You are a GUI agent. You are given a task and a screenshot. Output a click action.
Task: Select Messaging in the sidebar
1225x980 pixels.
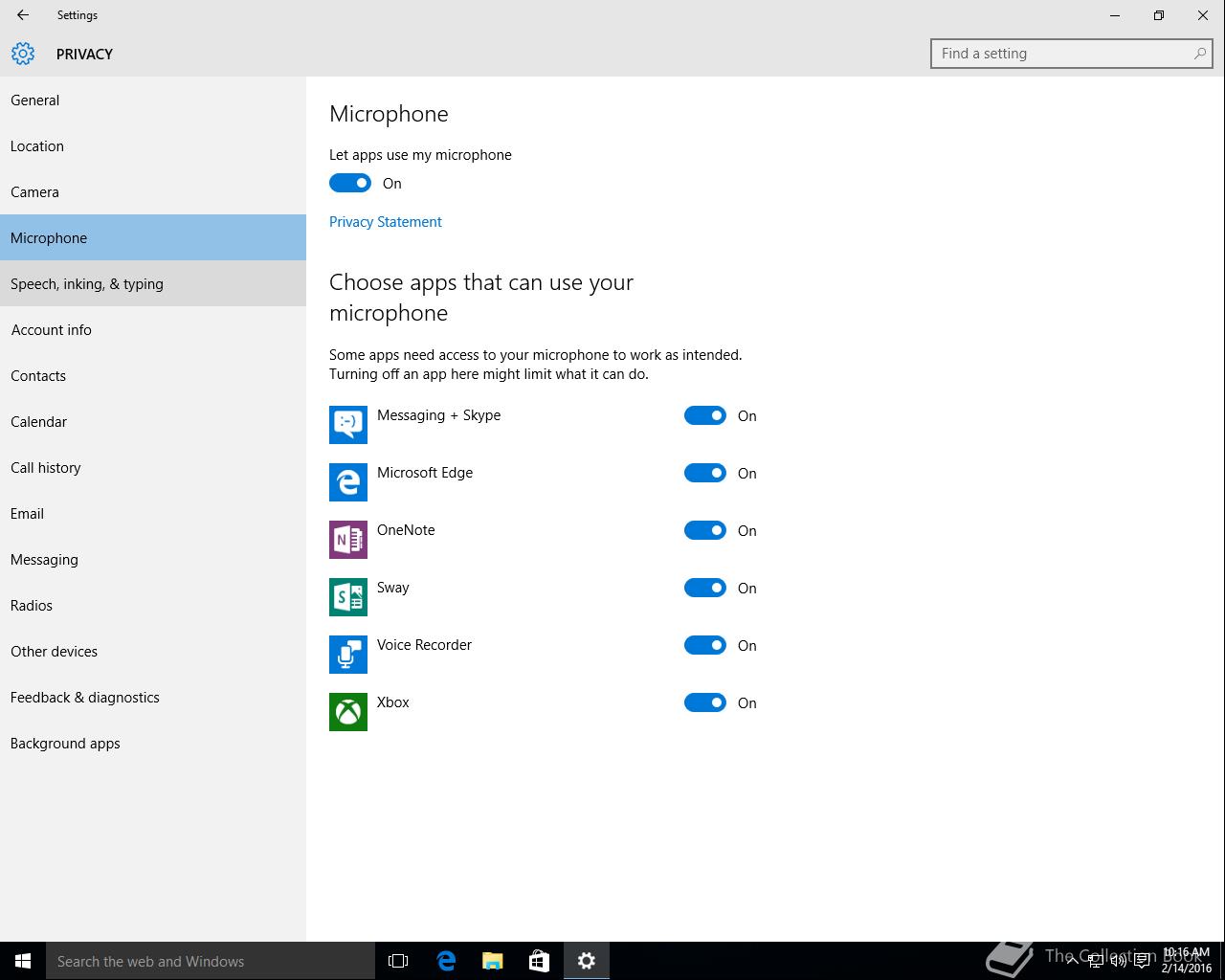pyautogui.click(x=153, y=559)
